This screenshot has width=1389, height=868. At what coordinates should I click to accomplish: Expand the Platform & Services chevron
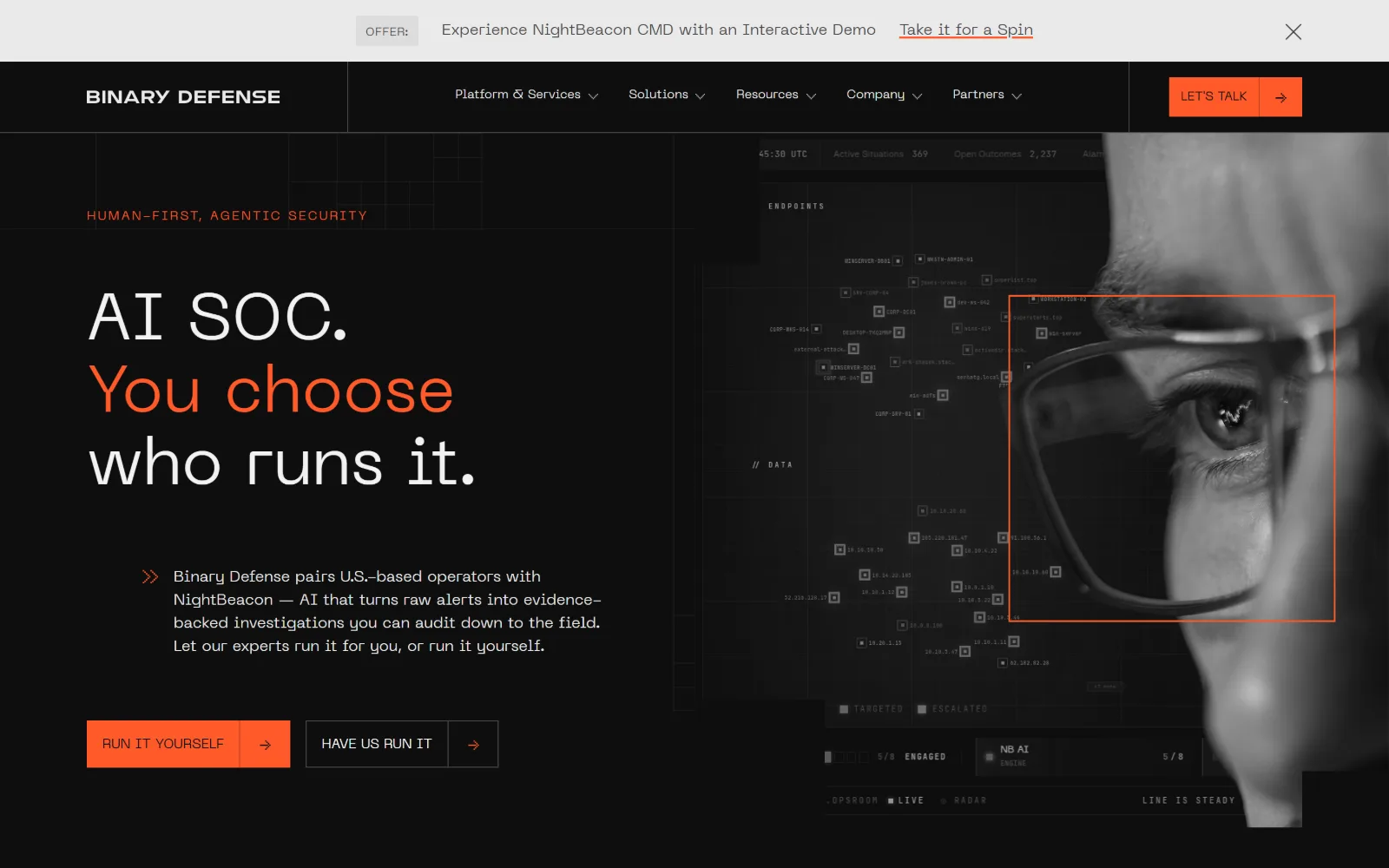coord(594,96)
